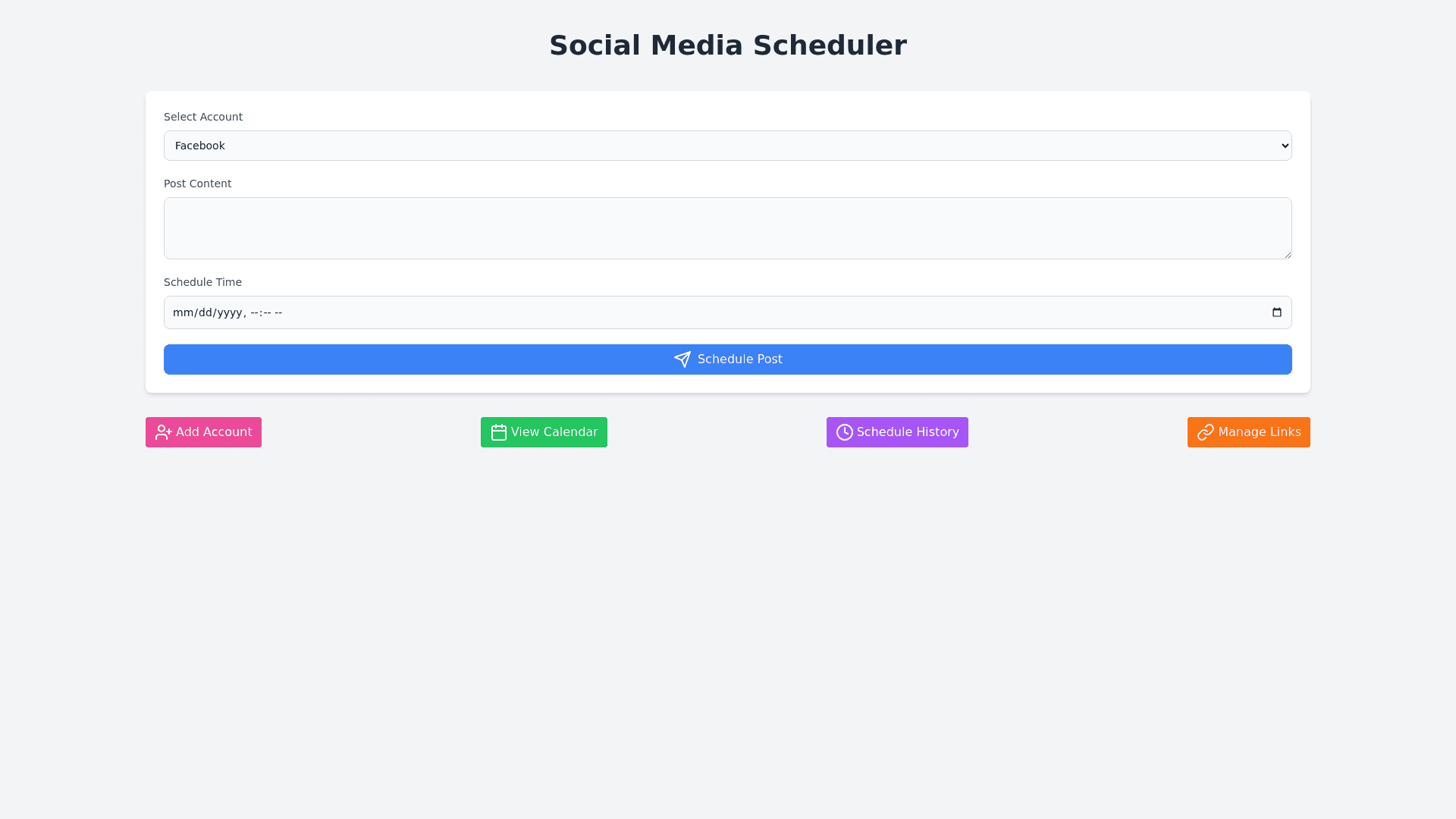The height and width of the screenshot is (819, 1456).
Task: Click the chevron arrow of the account dropdown
Action: click(x=1285, y=146)
